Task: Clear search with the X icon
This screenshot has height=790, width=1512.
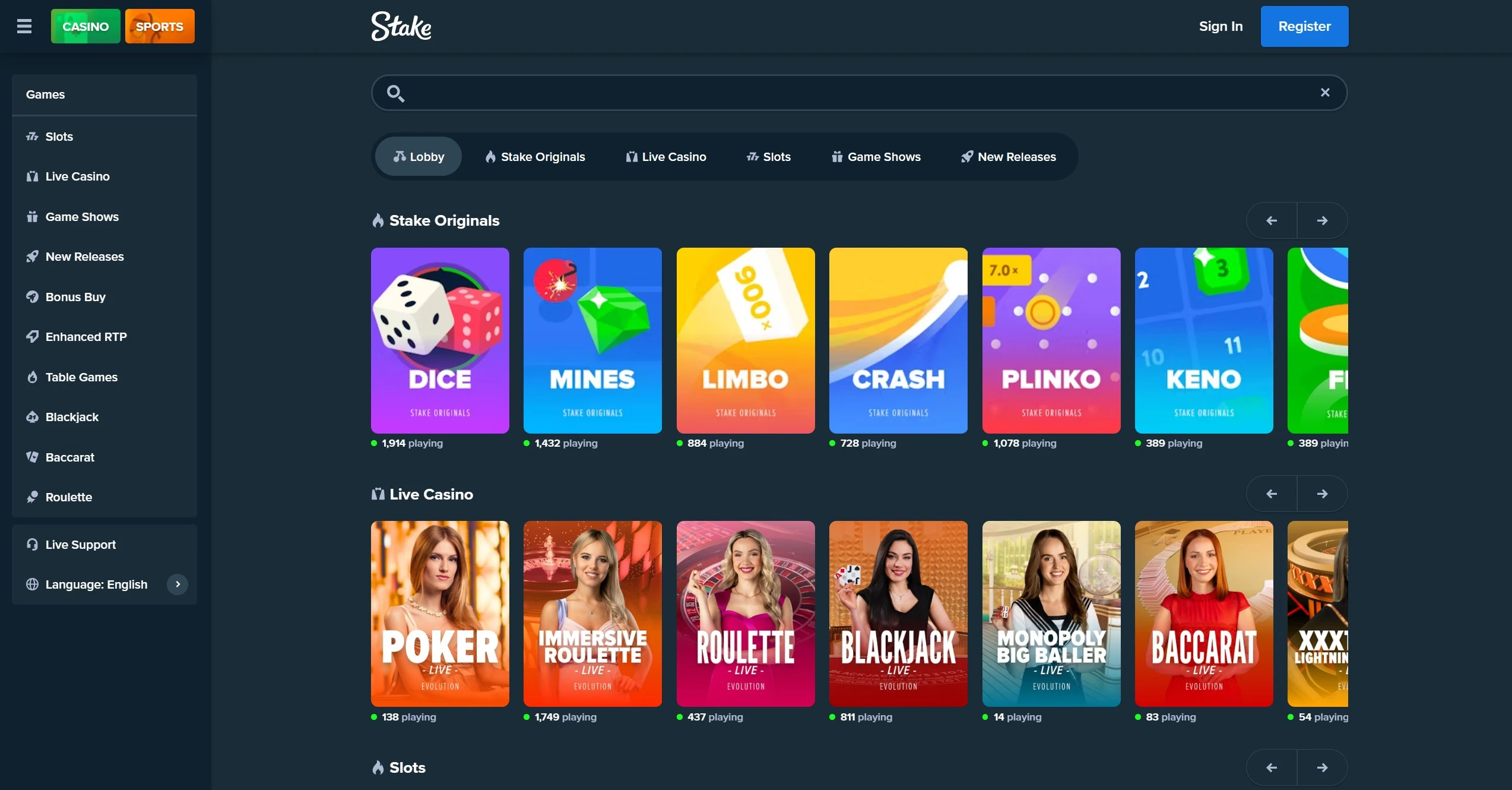Action: pyautogui.click(x=1325, y=92)
